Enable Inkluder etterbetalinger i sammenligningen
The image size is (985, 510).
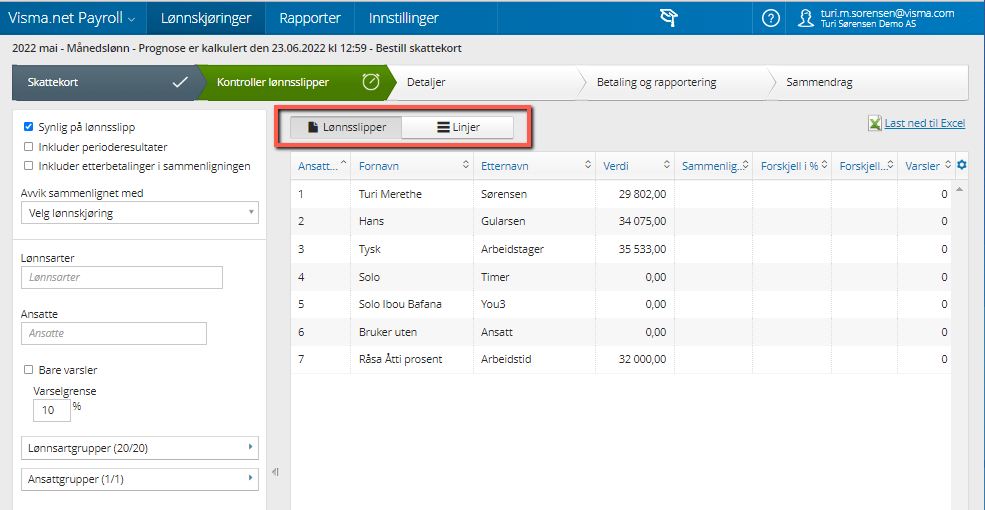point(28,166)
